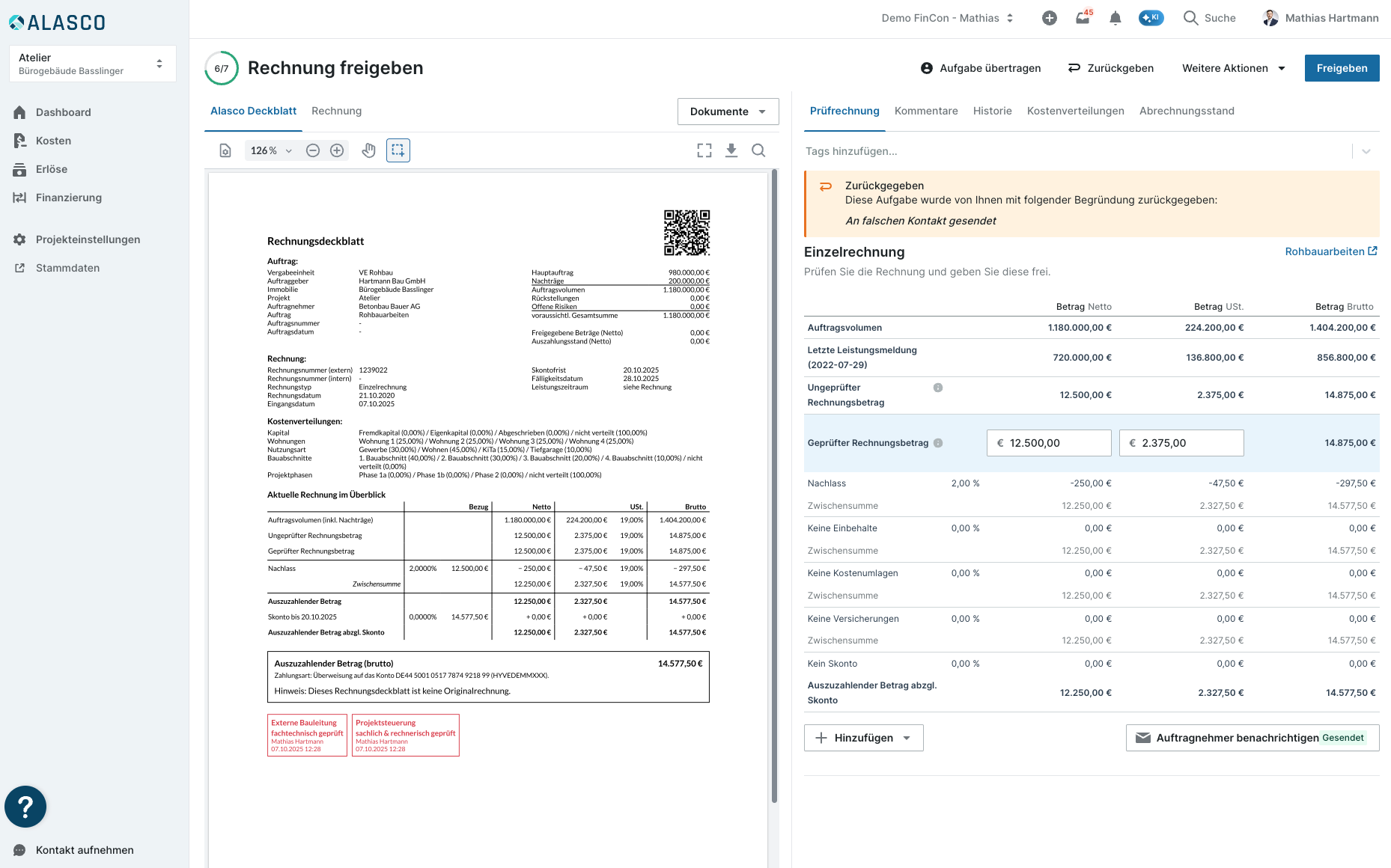This screenshot has height=868, width=1391.
Task: Open the Dokumente dropdown
Action: 728,111
